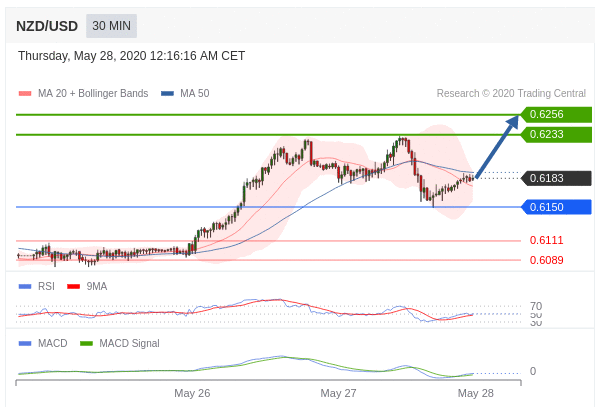The image size is (599, 413).
Task: Click the red 0.6089 support level label
Action: [546, 260]
